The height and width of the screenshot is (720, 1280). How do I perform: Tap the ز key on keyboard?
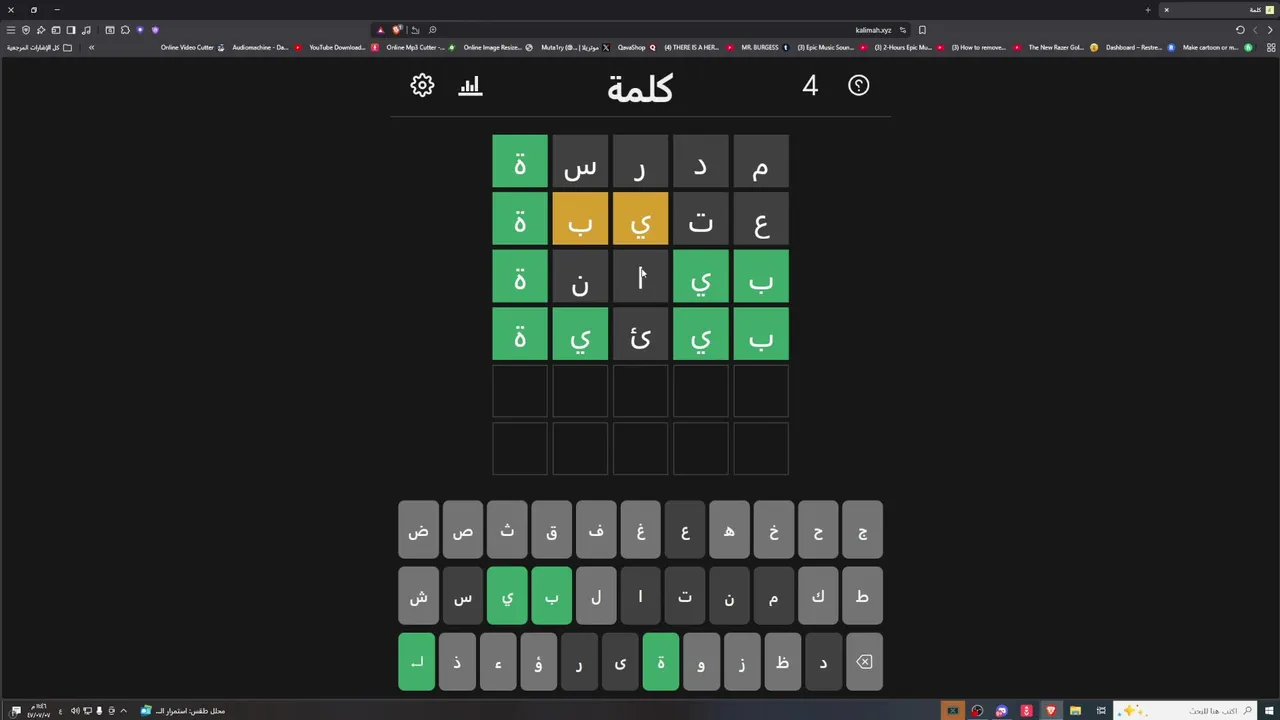pos(742,662)
